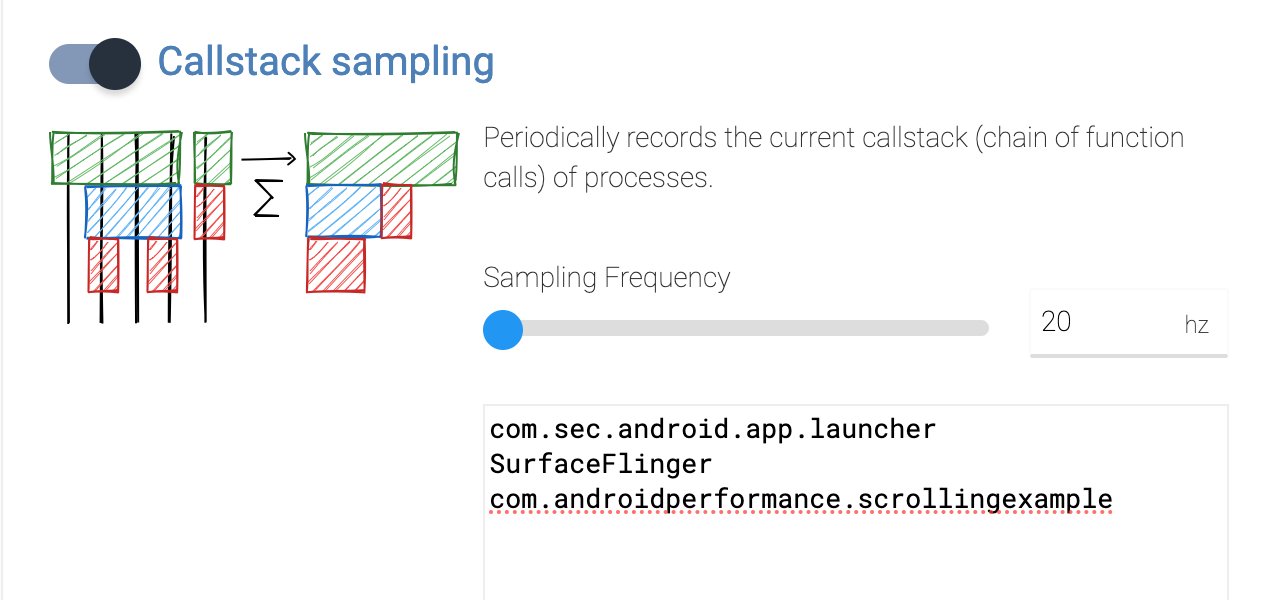Click the sigma symbol in the diagram
1284x600 pixels.
[266, 201]
